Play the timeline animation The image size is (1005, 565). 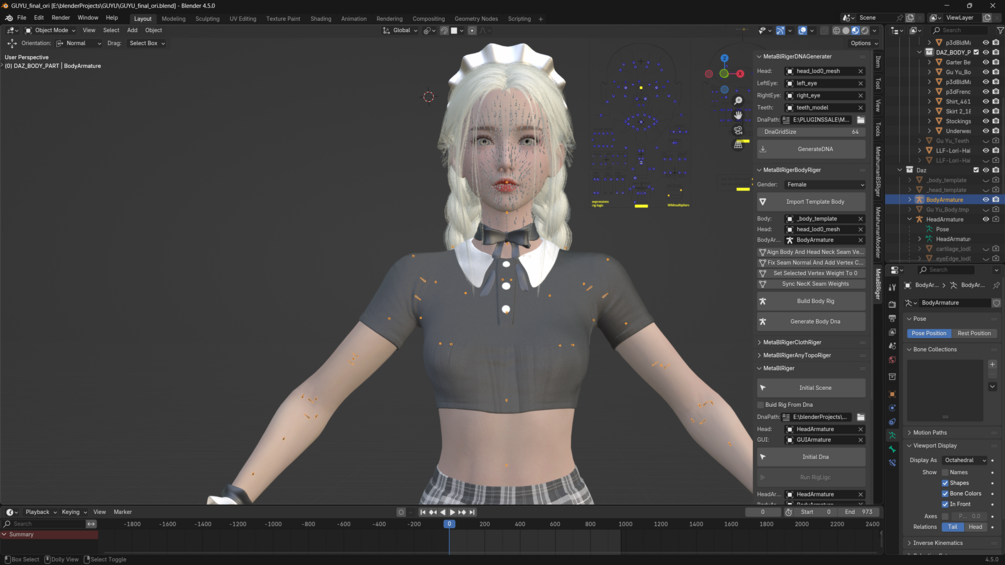pos(453,512)
